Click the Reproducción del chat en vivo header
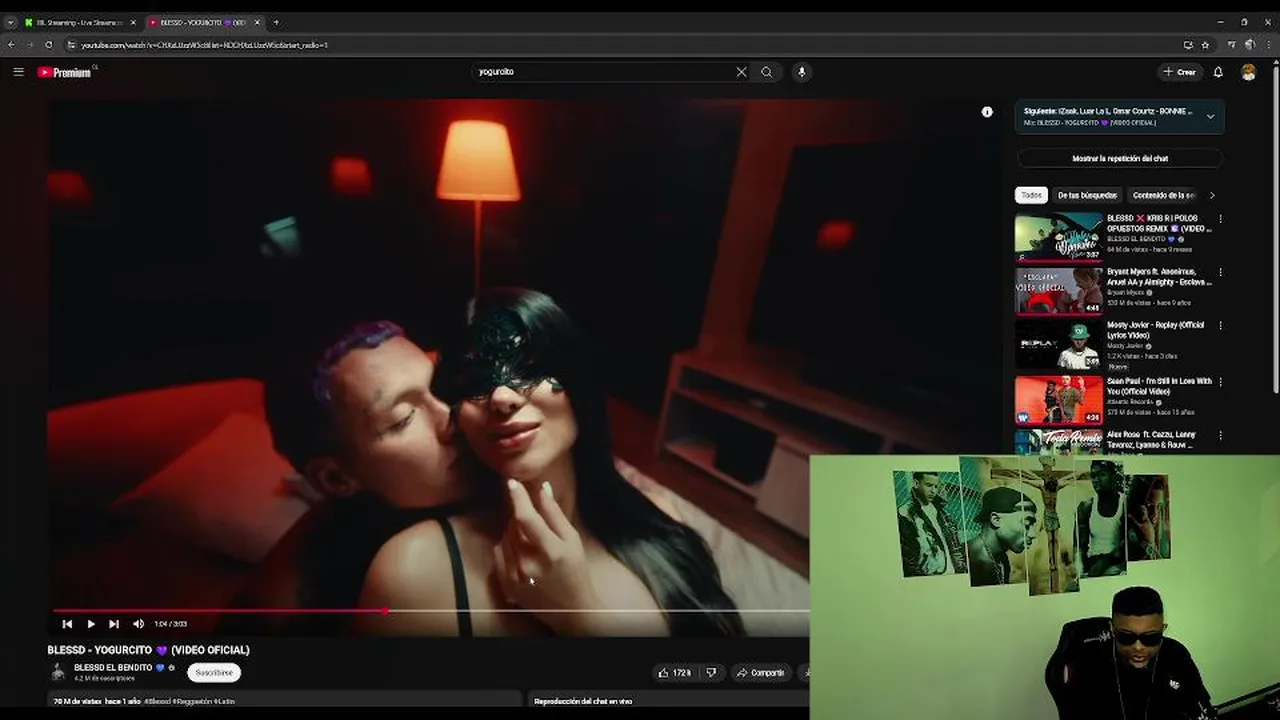Viewport: 1280px width, 720px height. [582, 701]
